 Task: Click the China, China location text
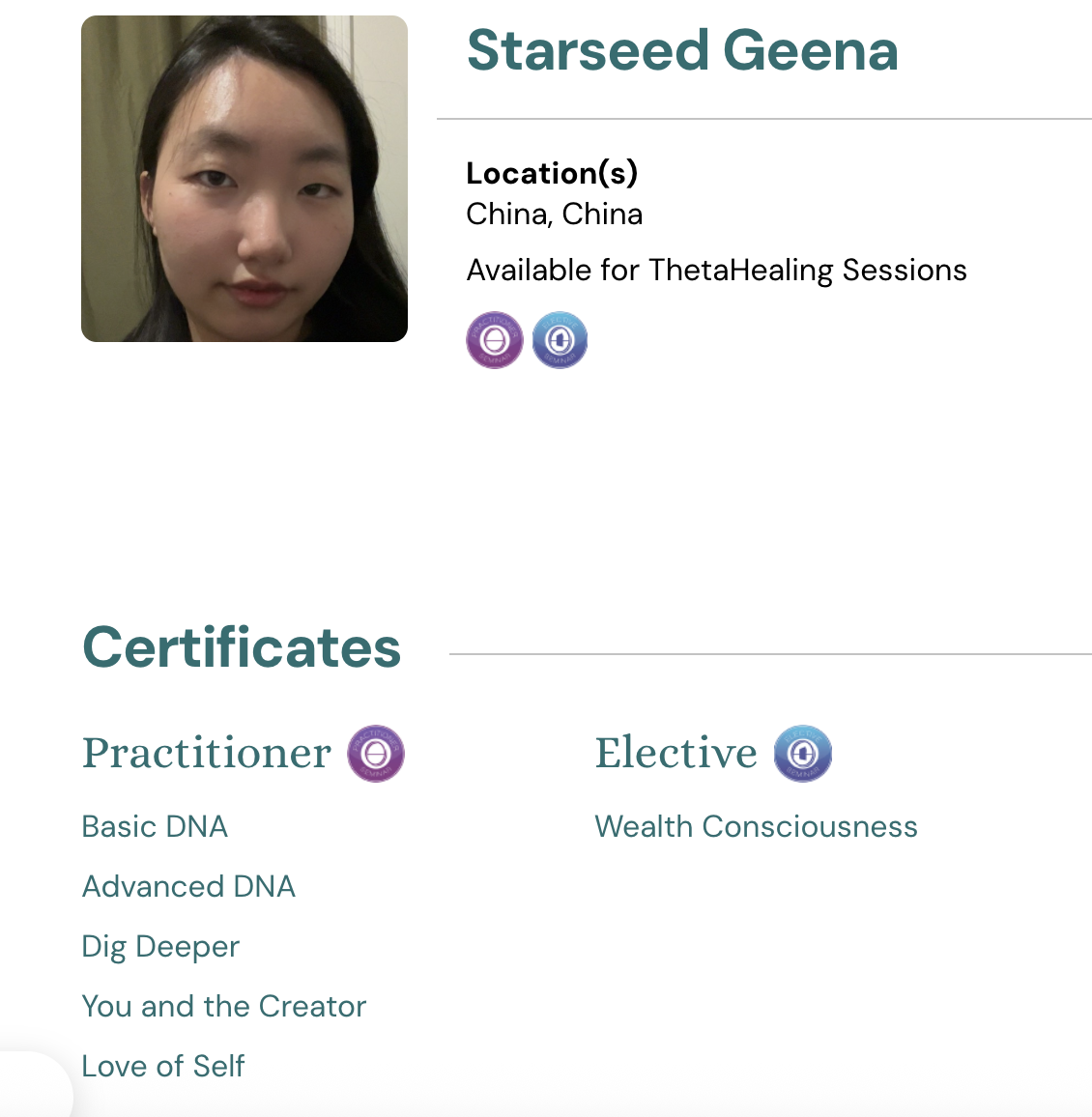pyautogui.click(x=555, y=214)
